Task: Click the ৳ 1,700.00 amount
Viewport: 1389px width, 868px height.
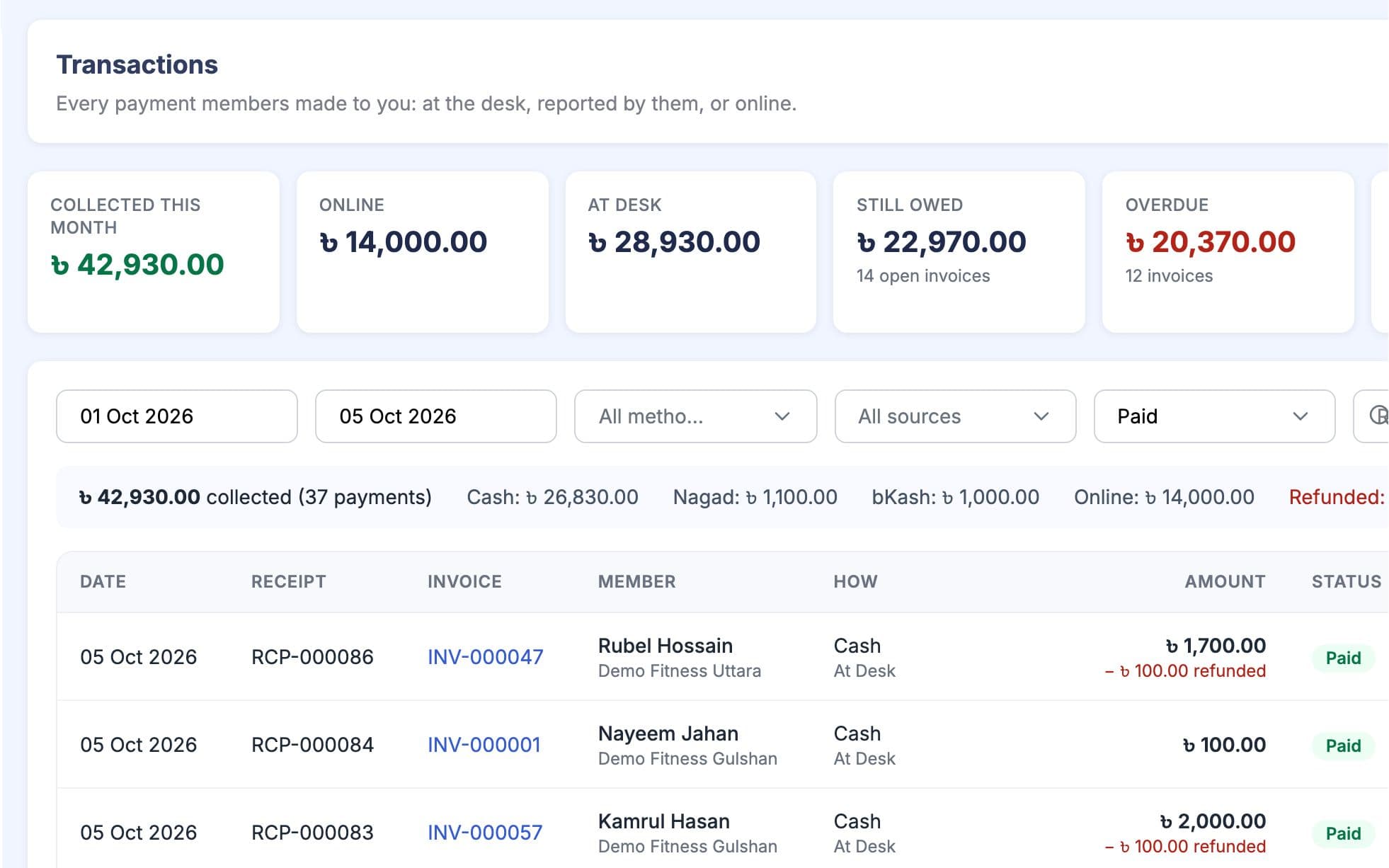Action: click(x=1216, y=646)
